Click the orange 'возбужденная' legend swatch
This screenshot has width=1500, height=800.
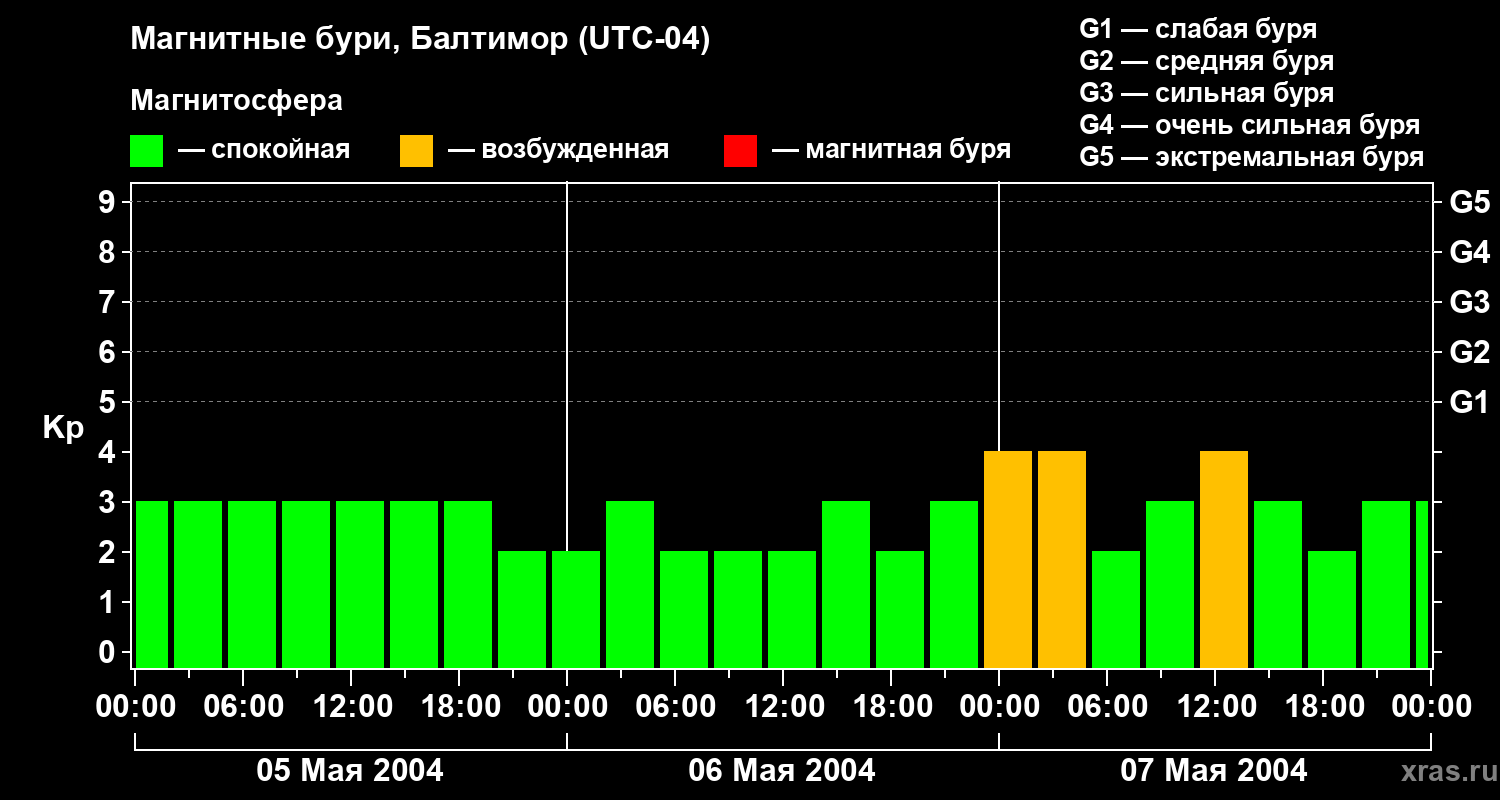[x=416, y=151]
